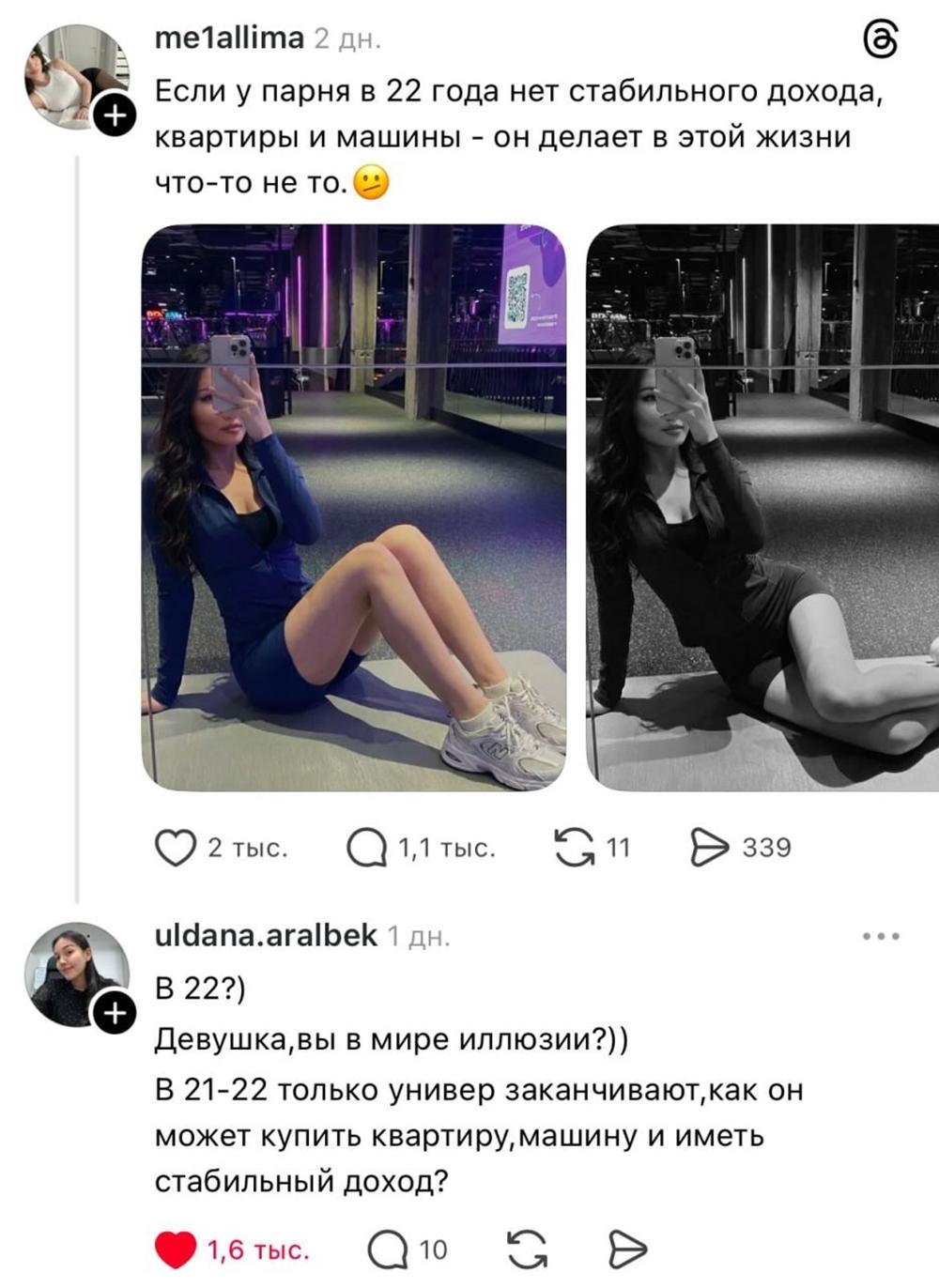This screenshot has width=939, height=1288.
Task: Follow me1allima via plus badge
Action: (x=115, y=116)
